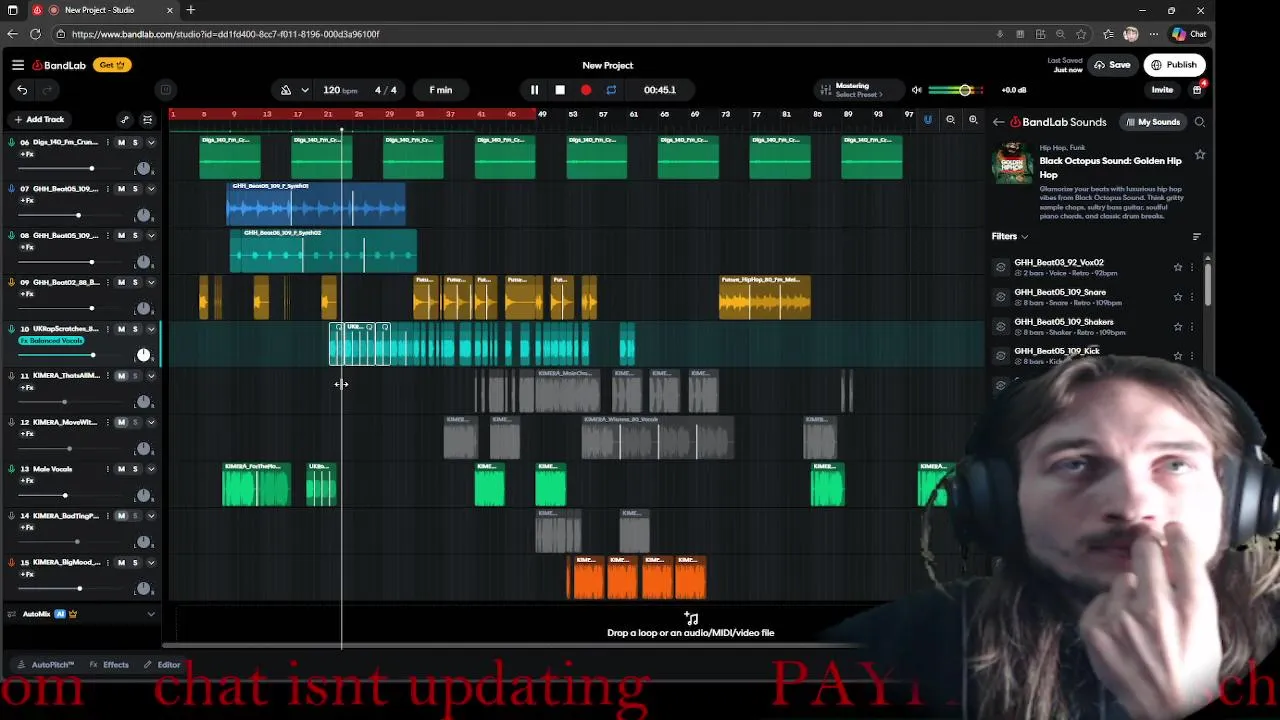Click the BandLab logo
The image size is (1280, 720).
(x=59, y=65)
